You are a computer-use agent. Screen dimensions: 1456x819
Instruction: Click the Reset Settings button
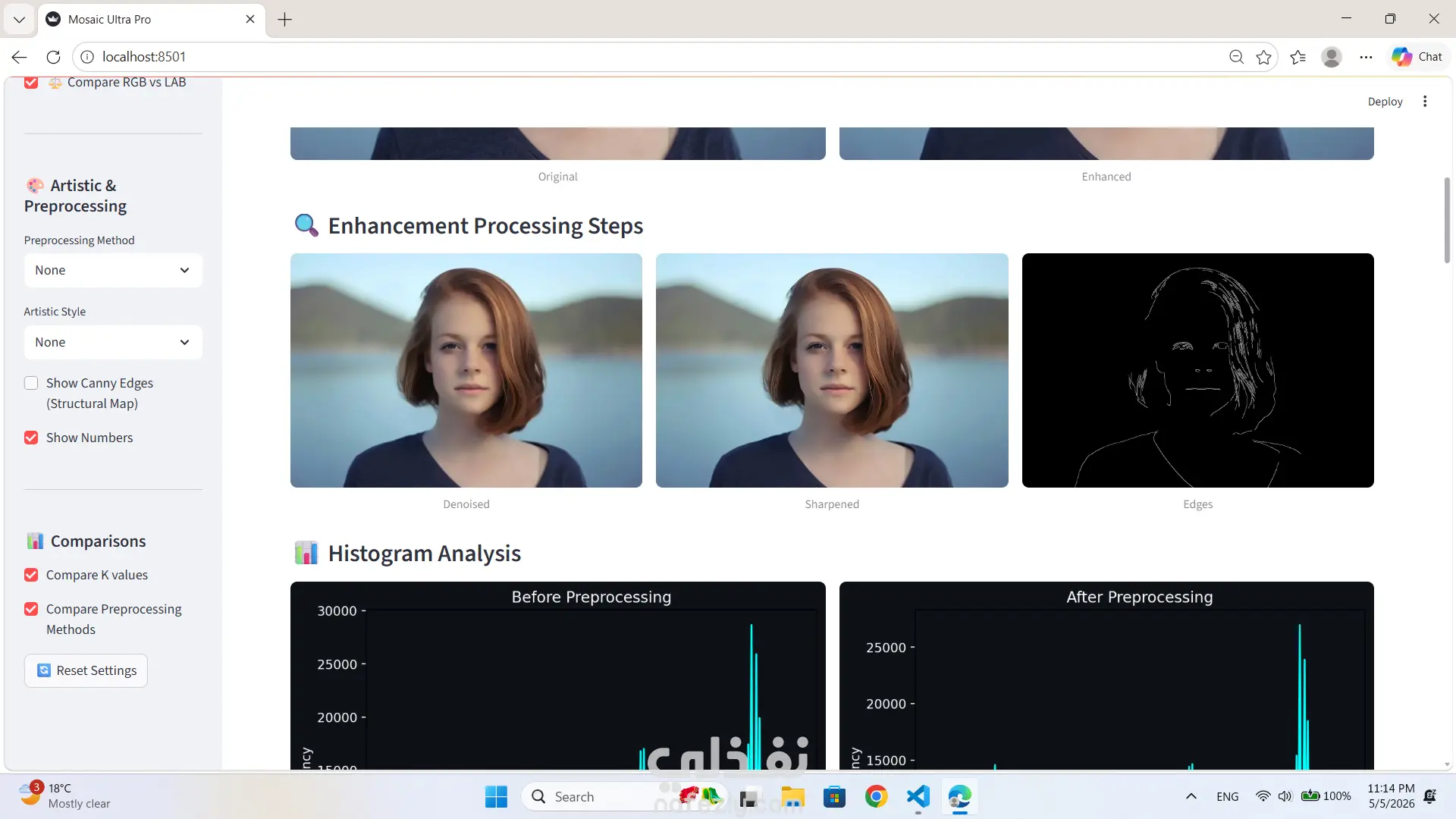[86, 671]
